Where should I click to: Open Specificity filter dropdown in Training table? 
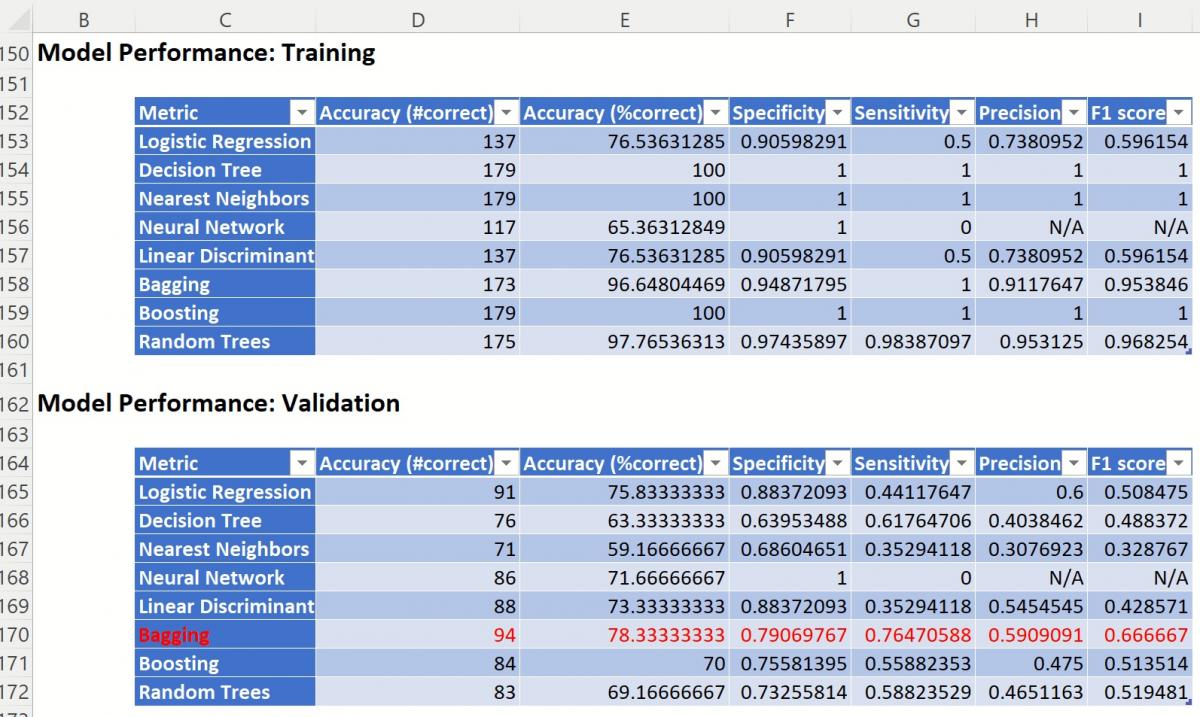point(838,112)
